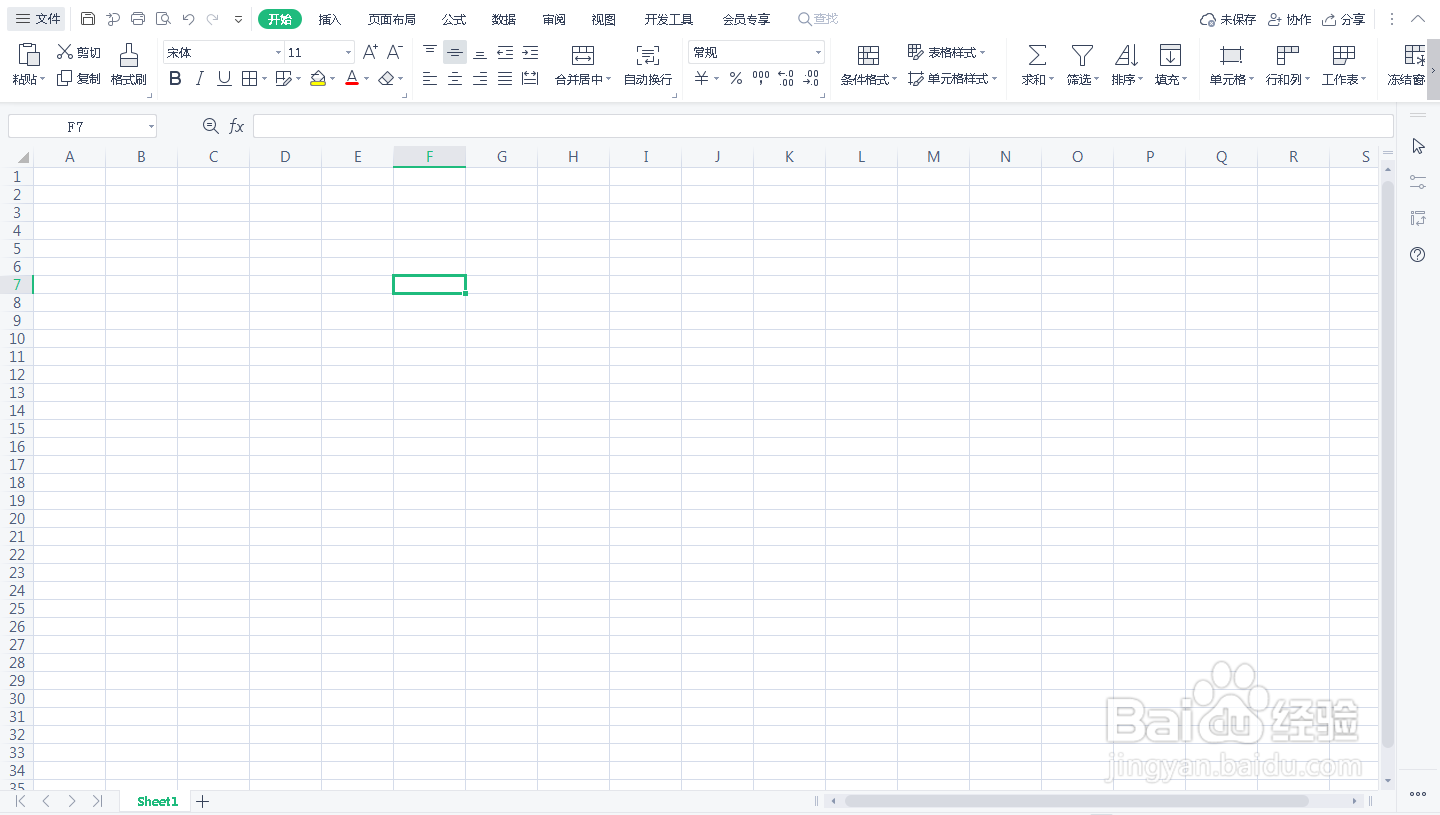The width and height of the screenshot is (1440, 815).
Task: Click the Cut (剪切) scissors button
Action: [78, 52]
